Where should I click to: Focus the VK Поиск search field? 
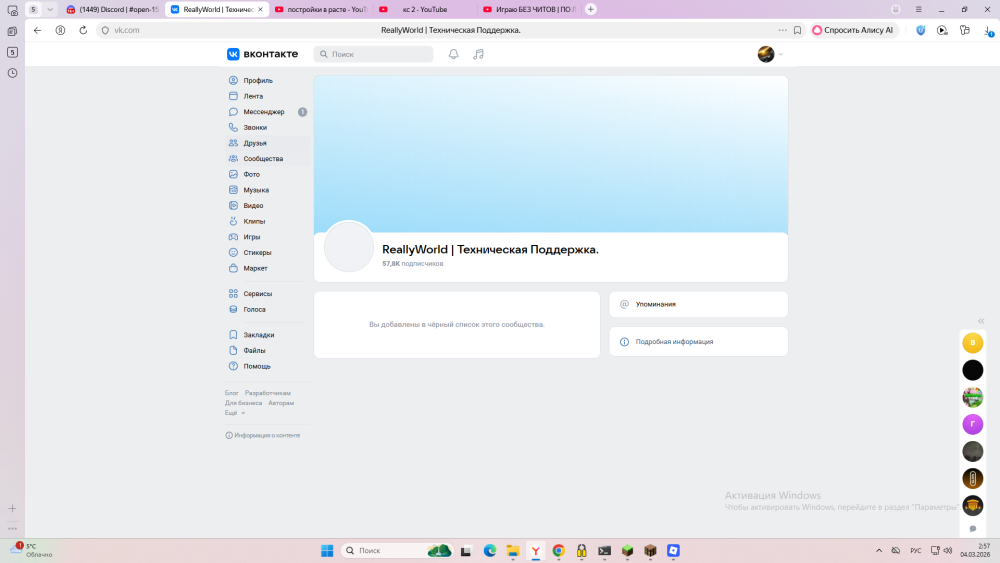click(x=373, y=54)
